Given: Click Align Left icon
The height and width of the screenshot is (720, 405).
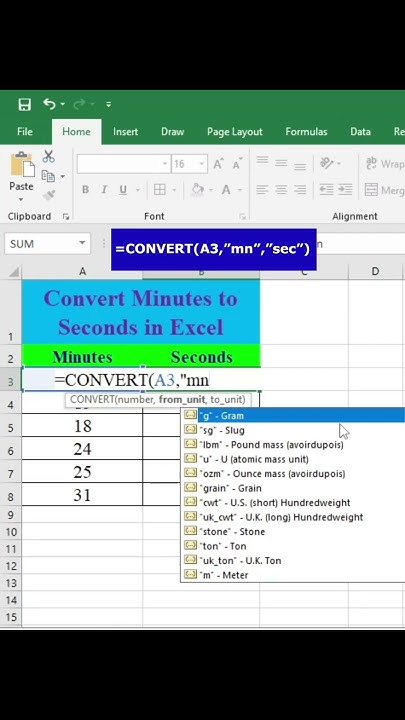Looking at the screenshot, I should pos(262,189).
